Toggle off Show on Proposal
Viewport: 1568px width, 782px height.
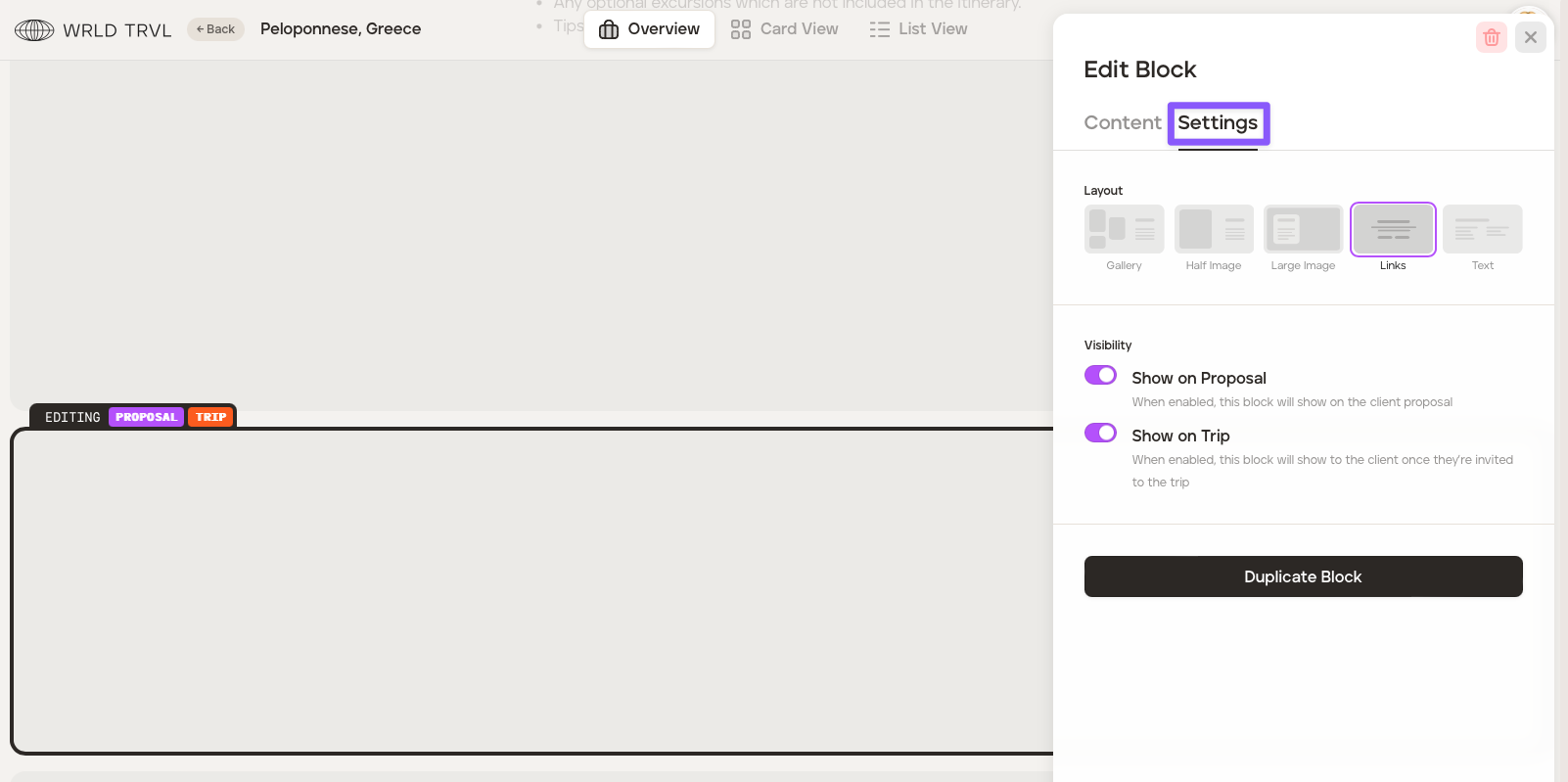1100,376
